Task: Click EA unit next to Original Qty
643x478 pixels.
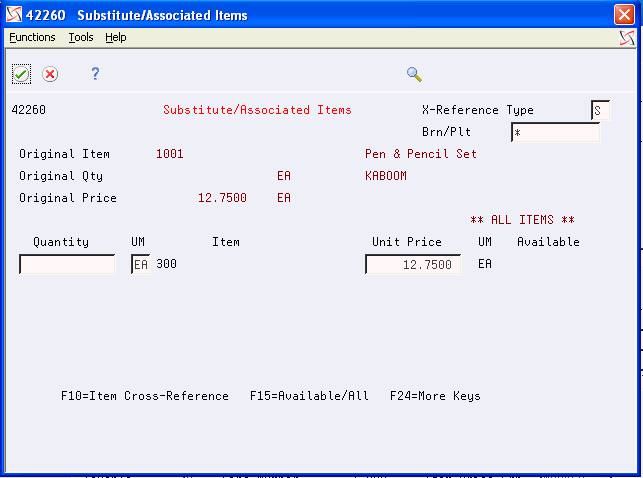Action: pos(284,176)
